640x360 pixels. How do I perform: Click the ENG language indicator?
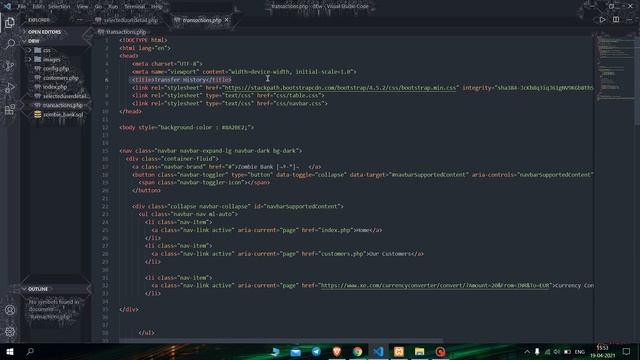click(580, 351)
